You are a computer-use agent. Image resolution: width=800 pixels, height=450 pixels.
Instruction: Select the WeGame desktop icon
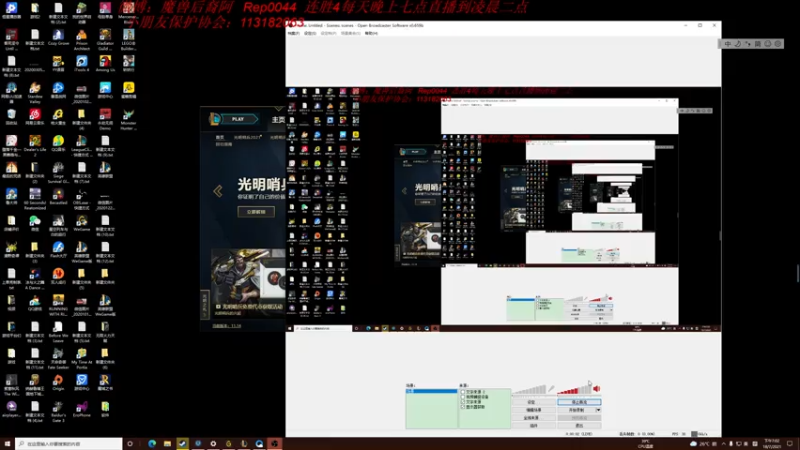pos(82,223)
